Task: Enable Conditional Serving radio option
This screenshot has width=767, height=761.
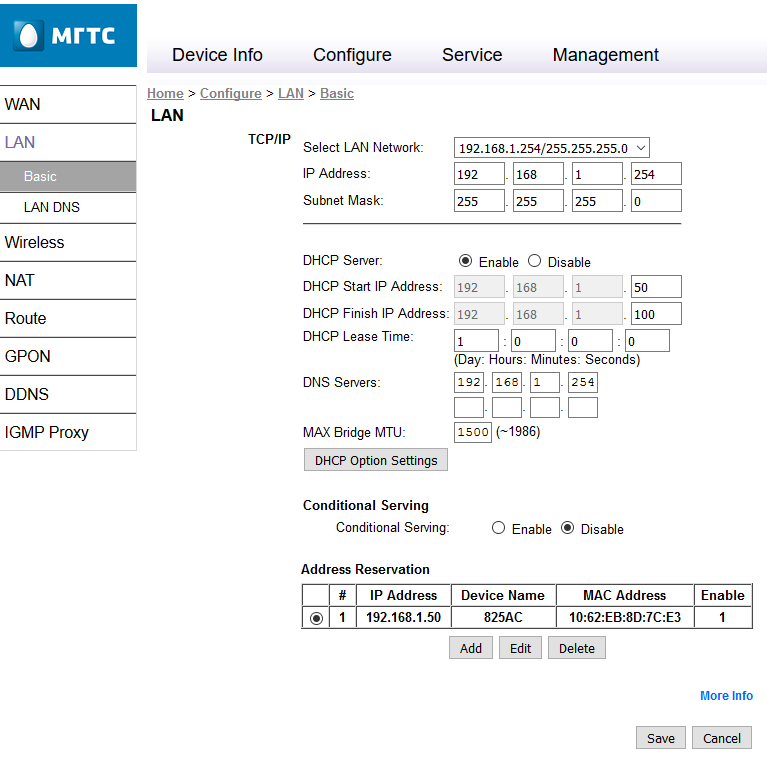Action: click(x=498, y=528)
